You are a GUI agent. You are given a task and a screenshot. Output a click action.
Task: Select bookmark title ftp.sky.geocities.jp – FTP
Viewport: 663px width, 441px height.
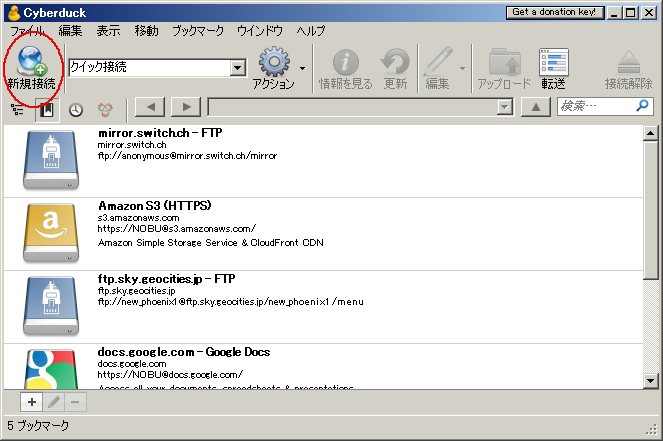tap(166, 279)
